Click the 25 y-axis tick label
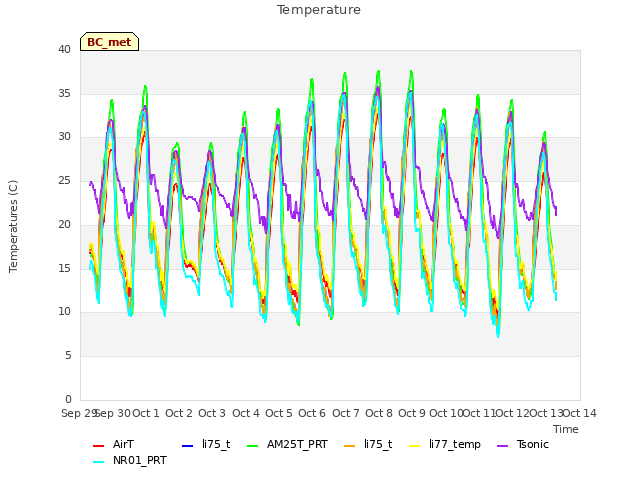 click(64, 180)
